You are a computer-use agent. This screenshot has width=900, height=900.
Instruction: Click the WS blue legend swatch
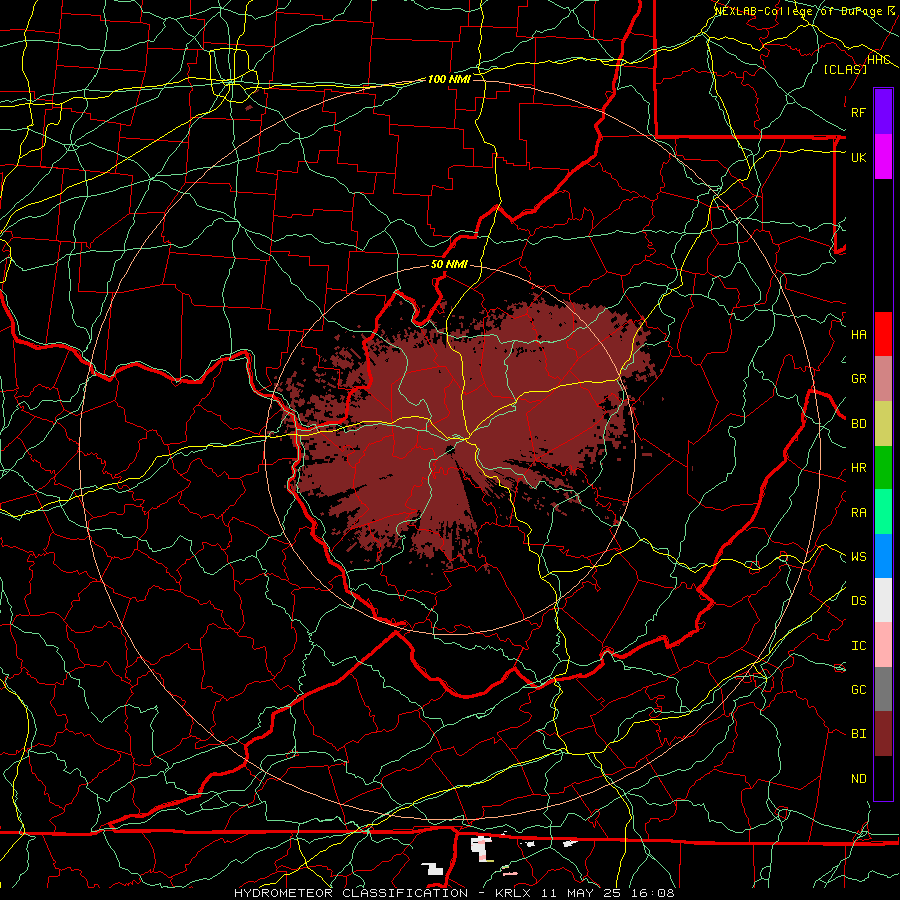click(883, 556)
